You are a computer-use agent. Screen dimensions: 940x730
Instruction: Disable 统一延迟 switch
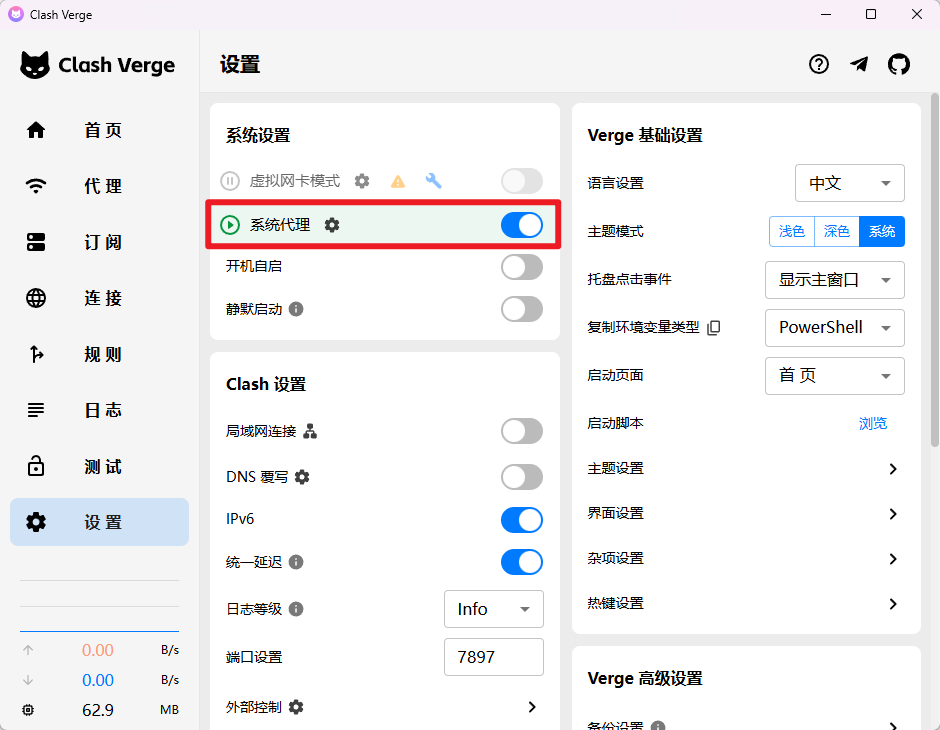click(522, 562)
